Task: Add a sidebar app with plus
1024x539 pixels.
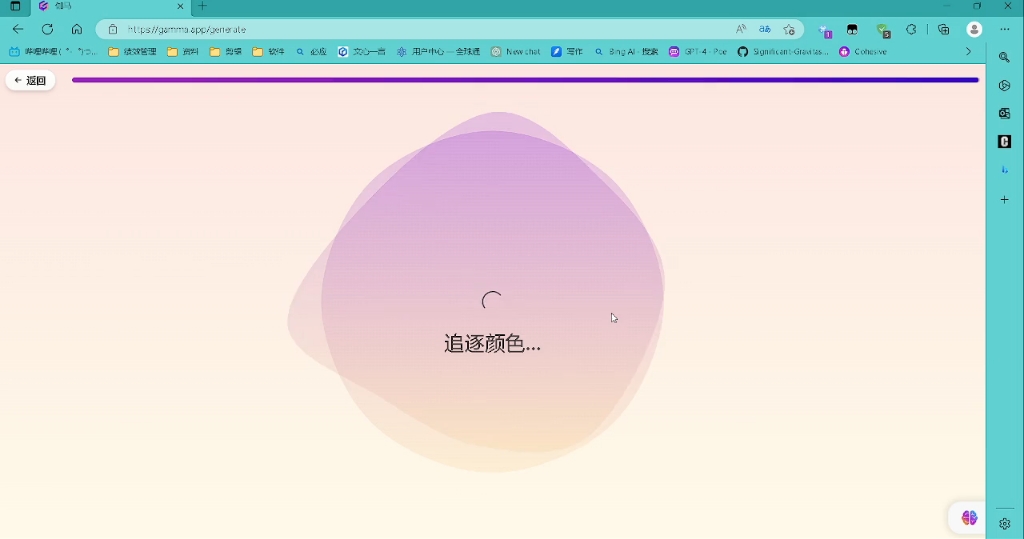Action: tap(1004, 199)
